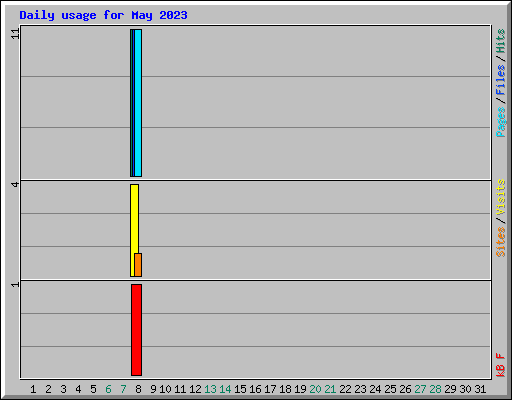Click the yellow Visits bar
512x400 pixels.
[x=134, y=230]
